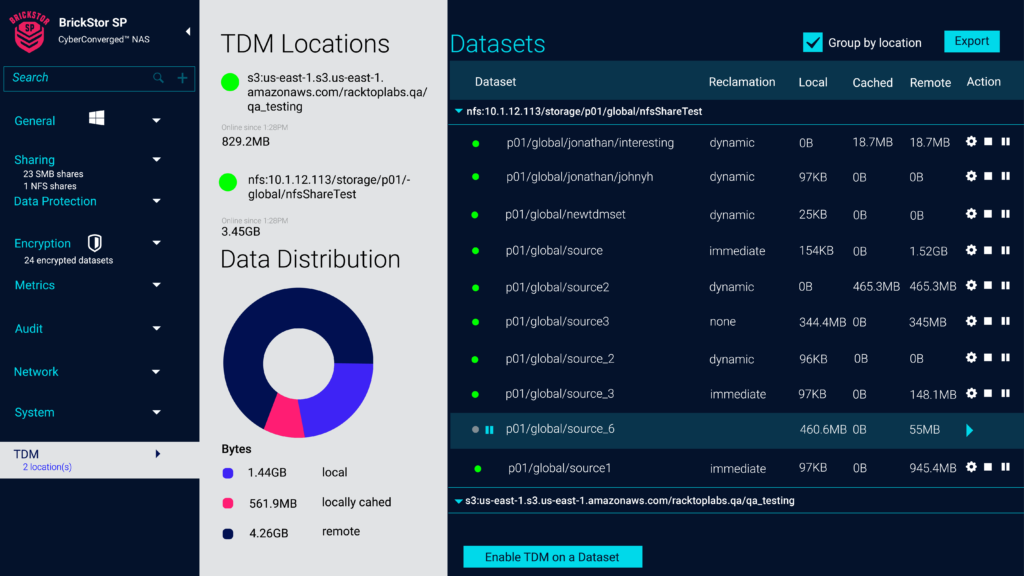Click Enable TDM on a Dataset
The image size is (1024, 576).
[x=552, y=556]
